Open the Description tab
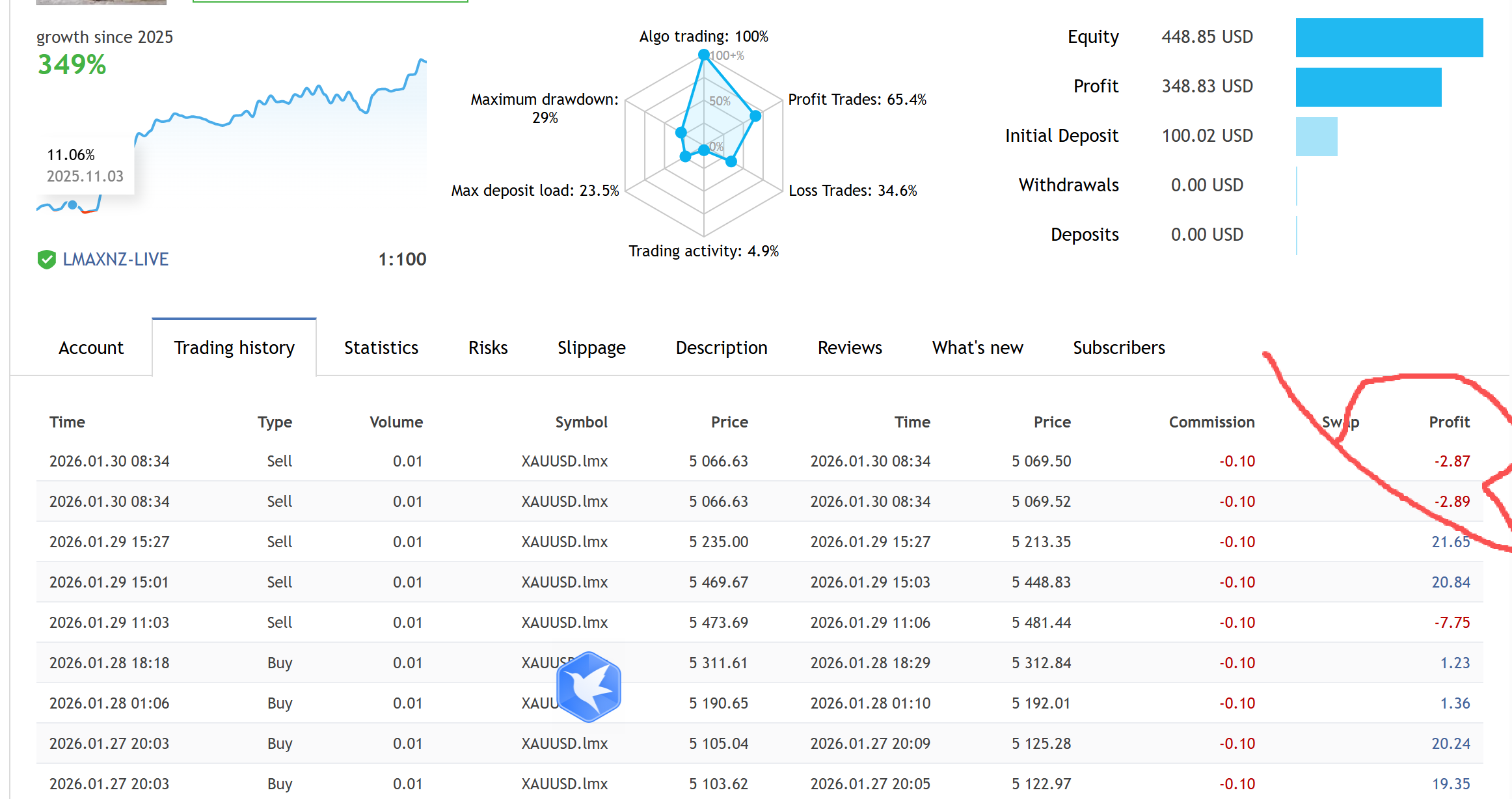This screenshot has height=799, width=1512. pos(721,348)
